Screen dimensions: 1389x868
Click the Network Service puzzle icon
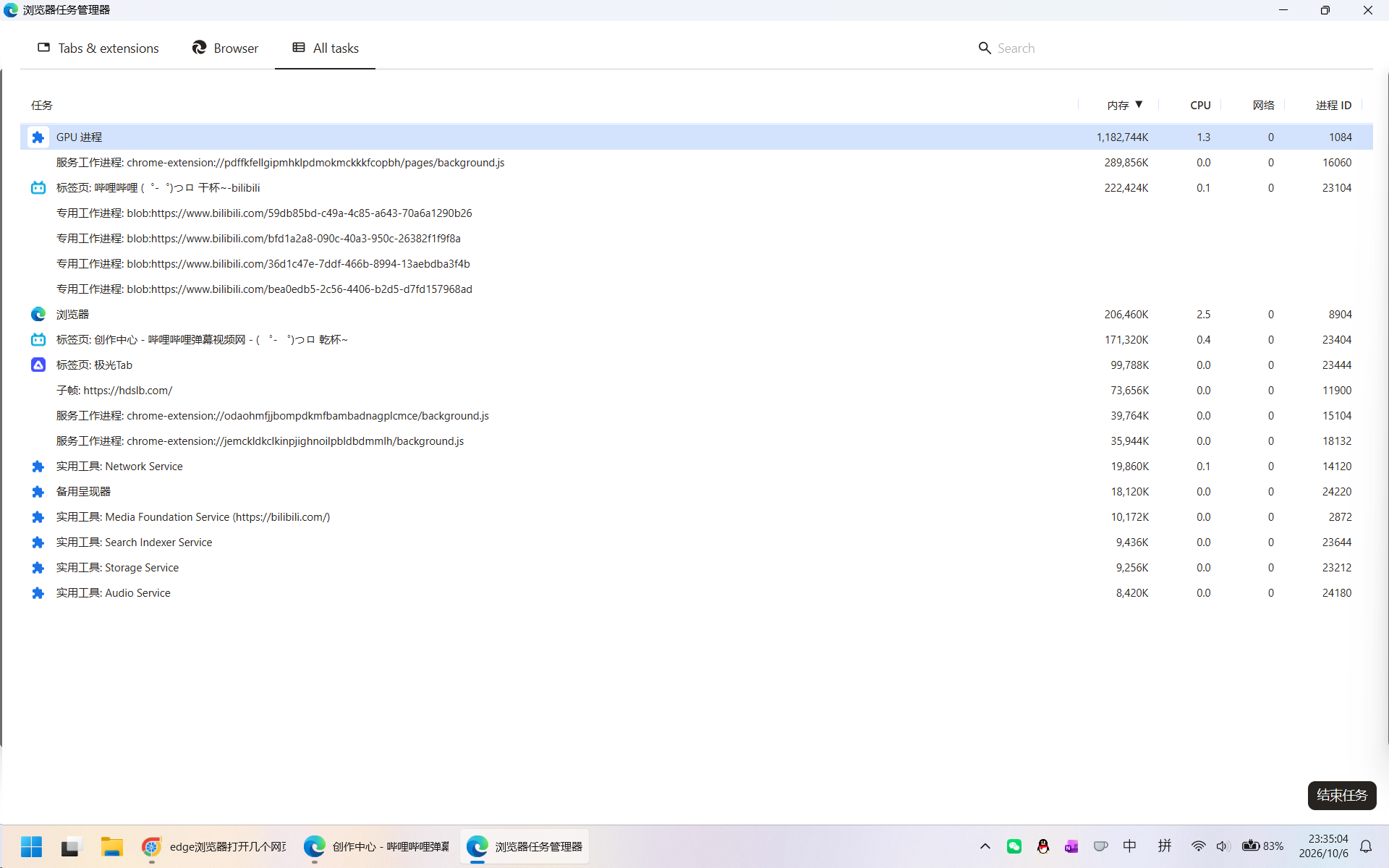[38, 467]
